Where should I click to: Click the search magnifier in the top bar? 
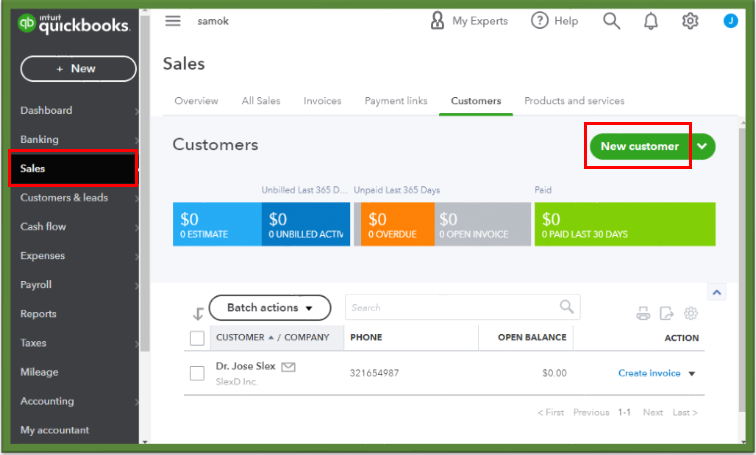click(611, 21)
